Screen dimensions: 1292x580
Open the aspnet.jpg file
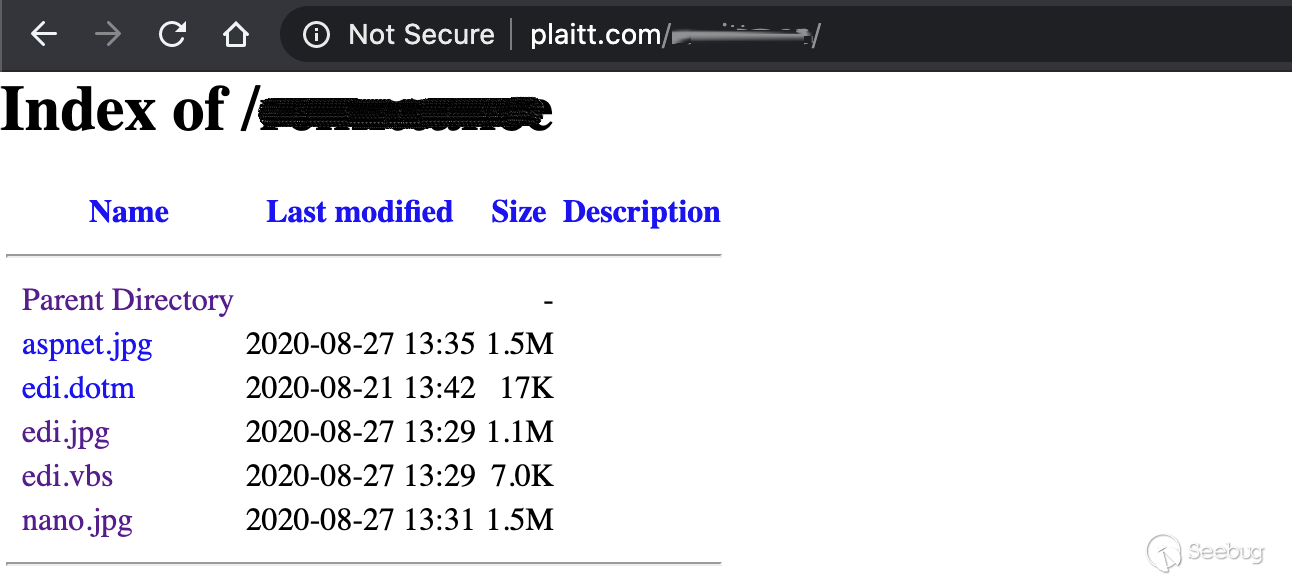coord(87,345)
